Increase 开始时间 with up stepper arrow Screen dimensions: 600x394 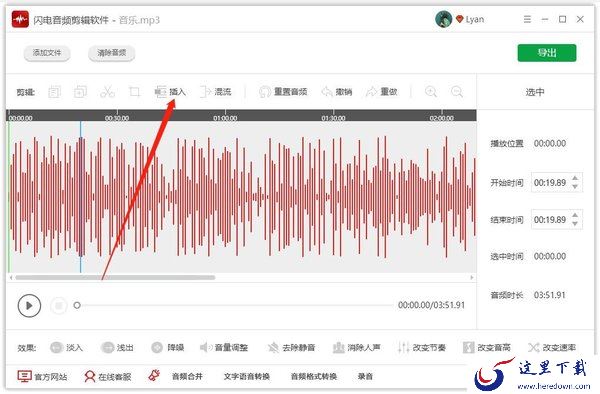point(575,178)
